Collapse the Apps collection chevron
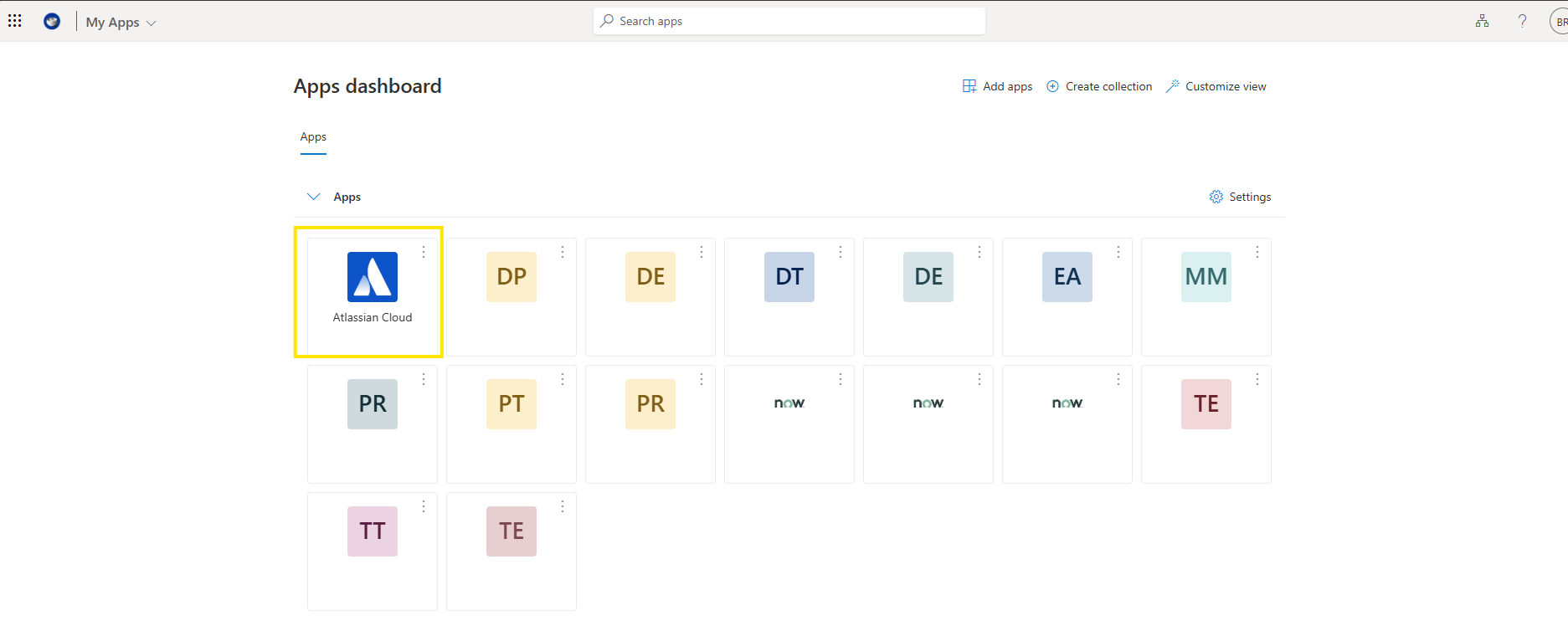 [x=314, y=197]
